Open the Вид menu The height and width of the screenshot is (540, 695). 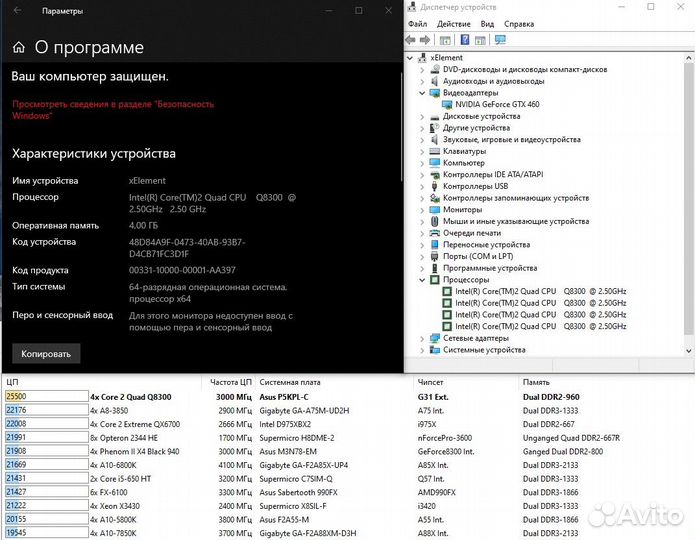tap(487, 24)
